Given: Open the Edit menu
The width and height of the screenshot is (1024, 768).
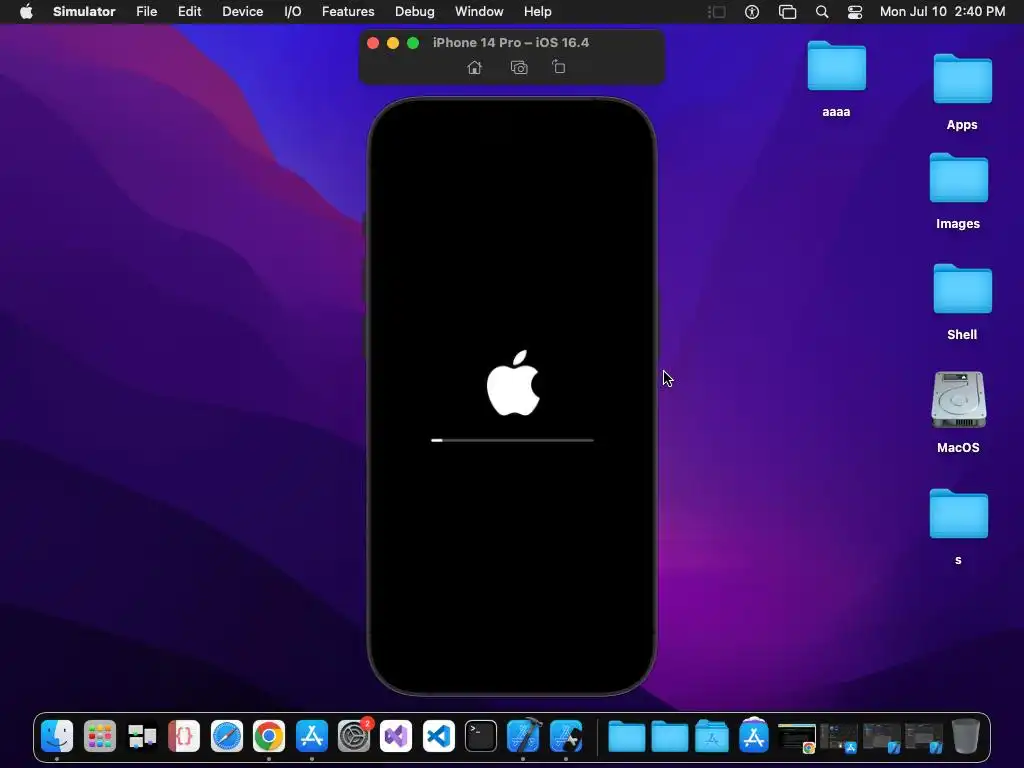Looking at the screenshot, I should 189,12.
